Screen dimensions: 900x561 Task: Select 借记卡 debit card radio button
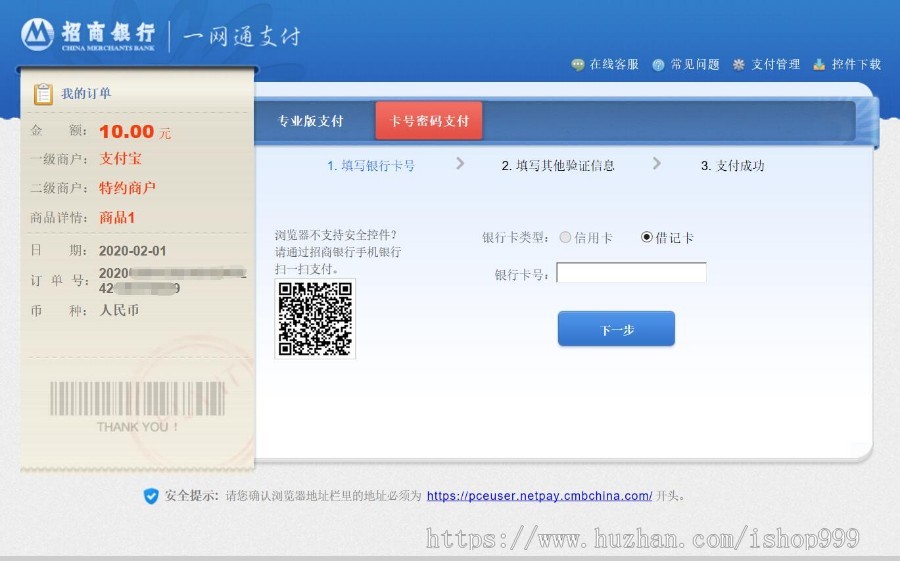647,237
